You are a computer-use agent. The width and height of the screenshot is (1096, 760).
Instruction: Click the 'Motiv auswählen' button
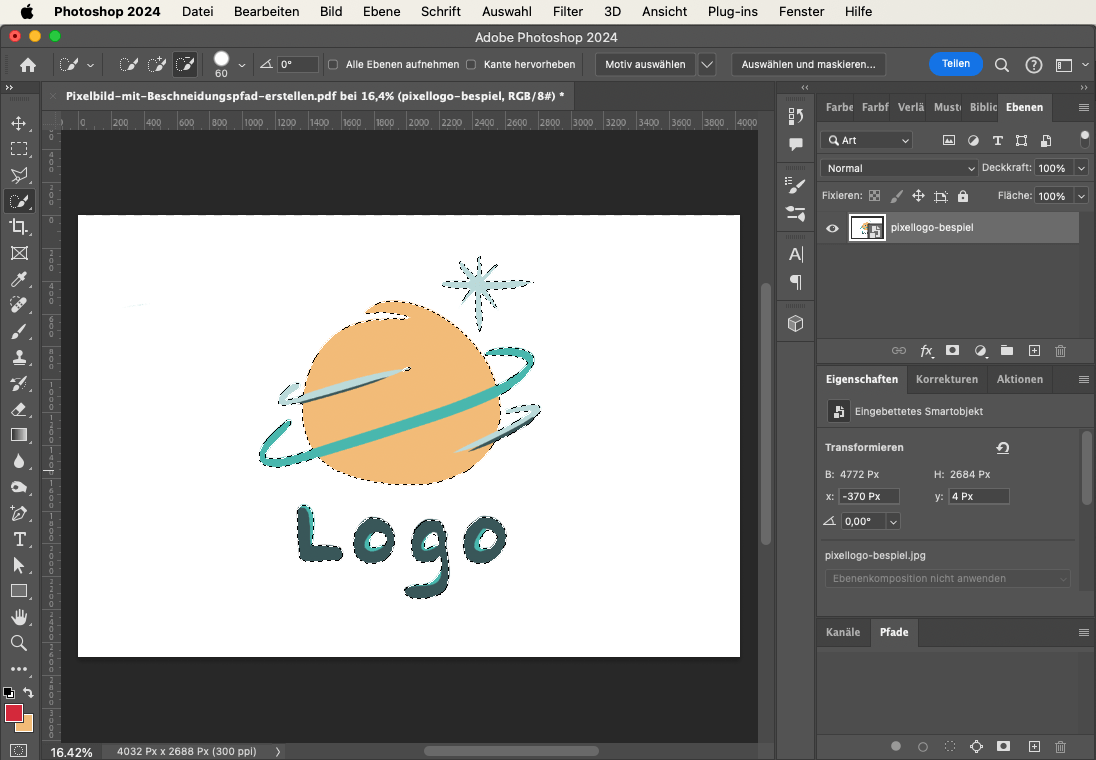645,64
